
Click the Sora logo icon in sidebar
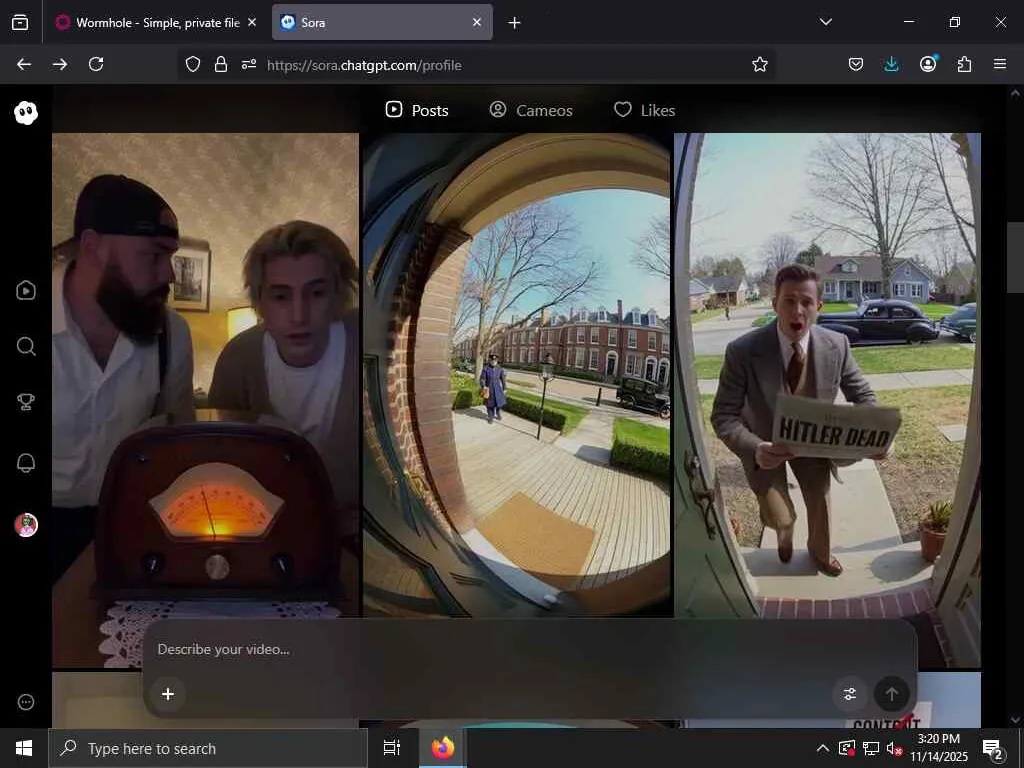[x=26, y=113]
